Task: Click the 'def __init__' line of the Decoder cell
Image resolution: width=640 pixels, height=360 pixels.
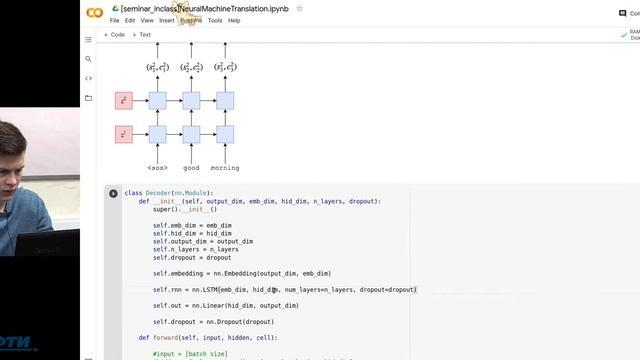Action: (260, 201)
